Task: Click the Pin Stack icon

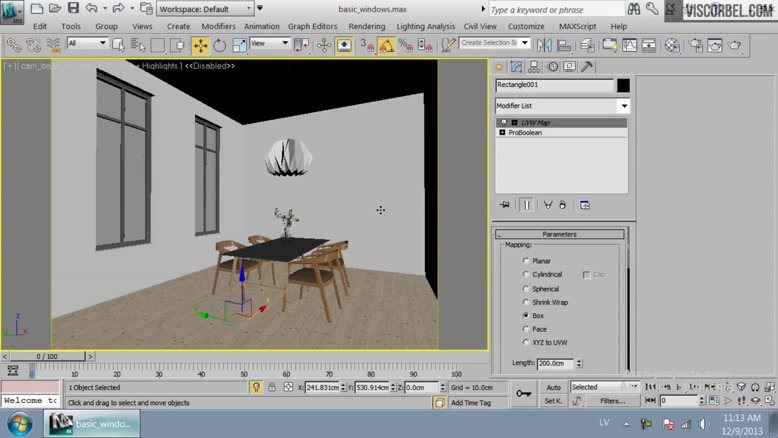Action: 504,205
